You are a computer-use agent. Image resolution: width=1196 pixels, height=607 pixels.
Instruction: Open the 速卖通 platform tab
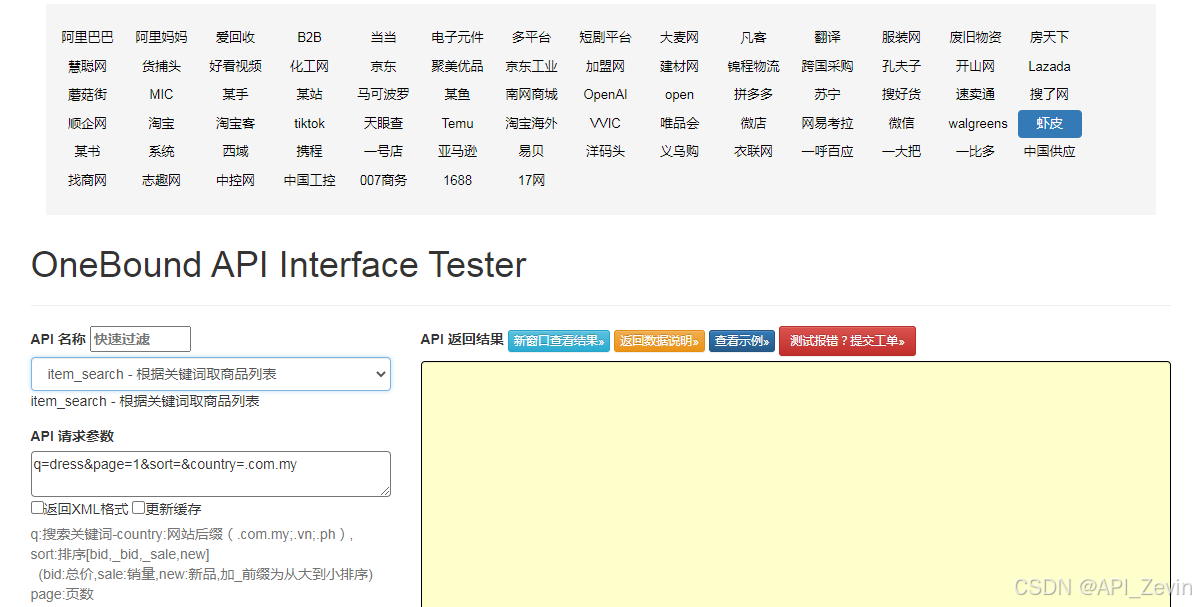coord(975,95)
